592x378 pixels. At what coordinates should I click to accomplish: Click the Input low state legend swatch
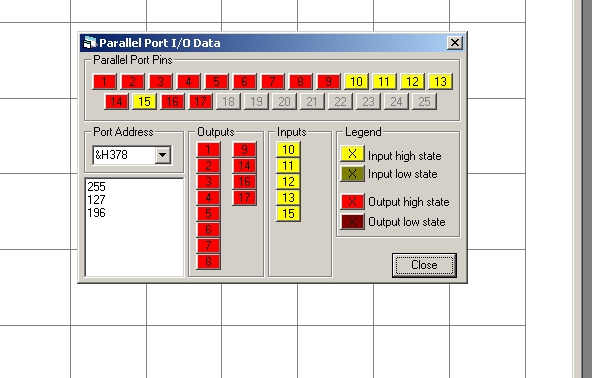click(352, 174)
